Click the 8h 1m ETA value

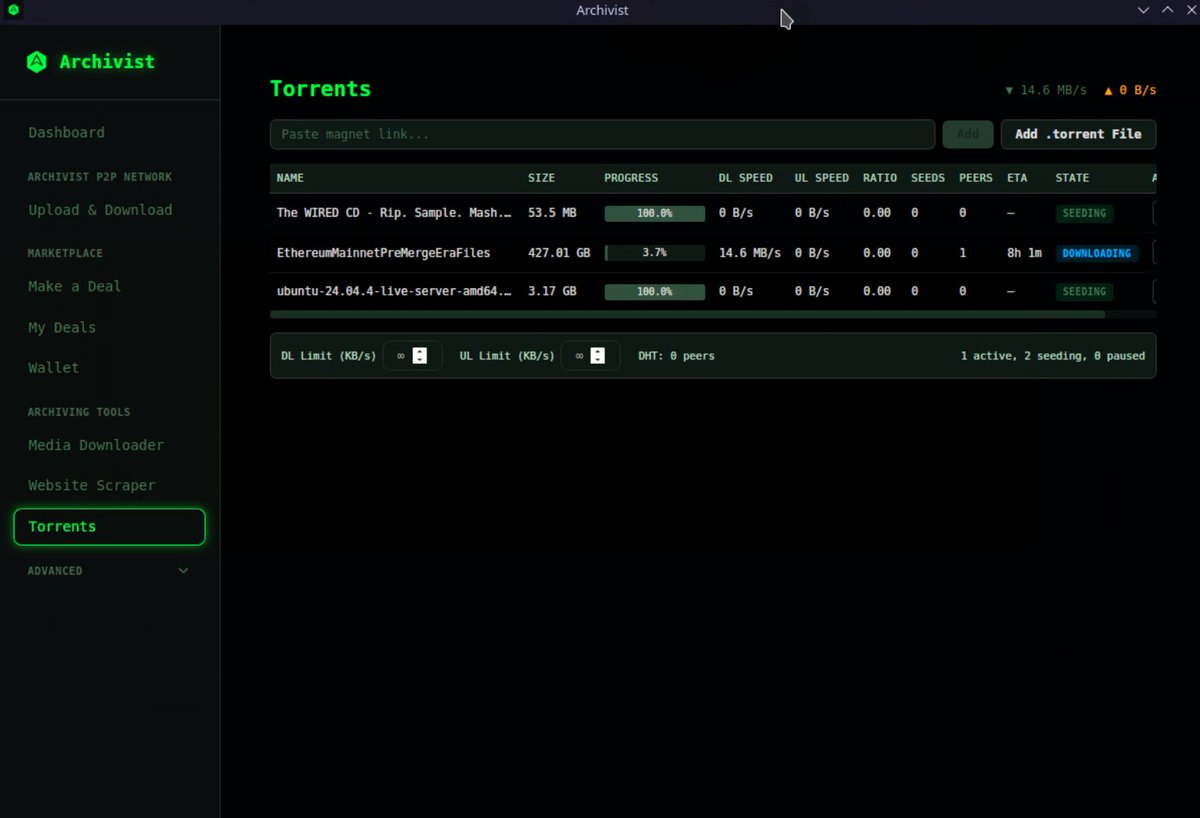(x=1024, y=253)
